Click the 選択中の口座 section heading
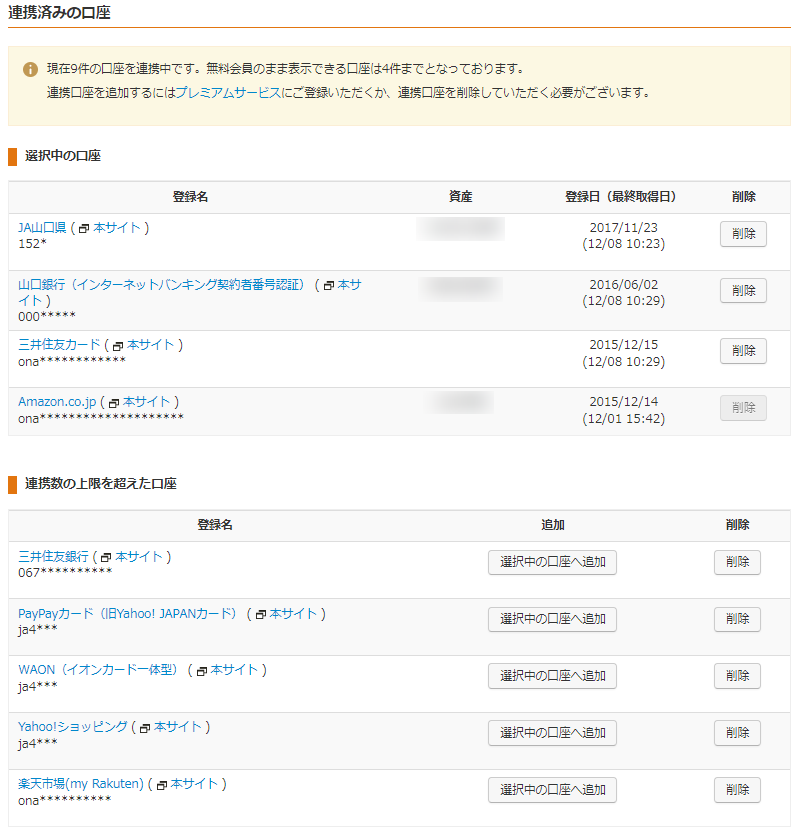 tap(62, 156)
